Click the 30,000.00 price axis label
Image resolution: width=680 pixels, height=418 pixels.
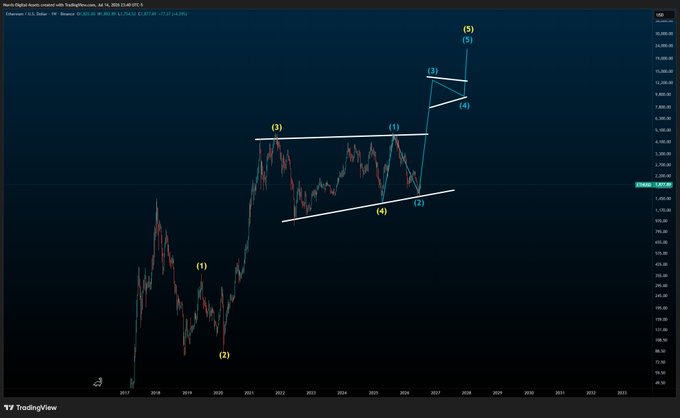point(664,33)
